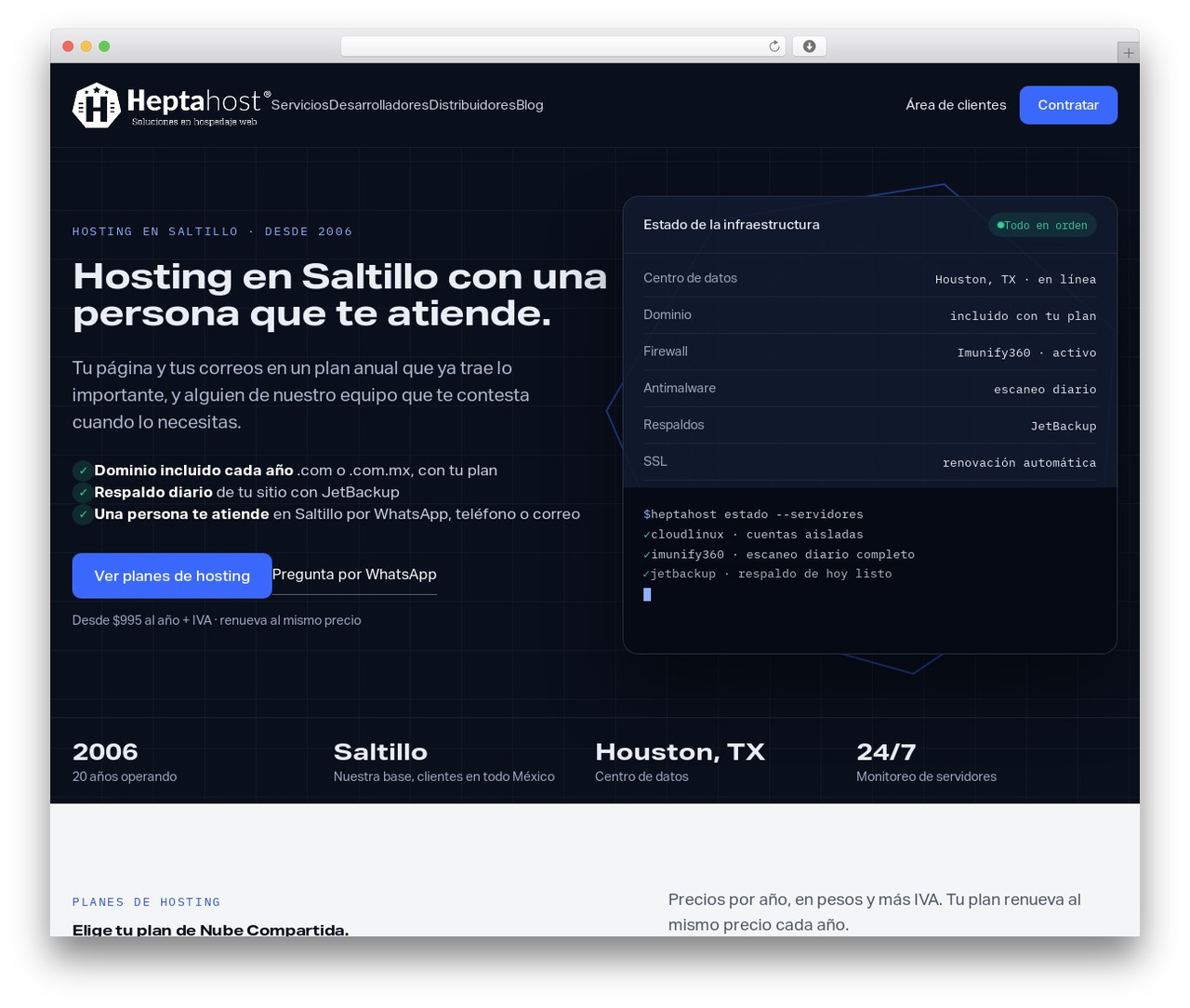Open the Distribuidores menu item
1190x1008 pixels.
coord(472,105)
